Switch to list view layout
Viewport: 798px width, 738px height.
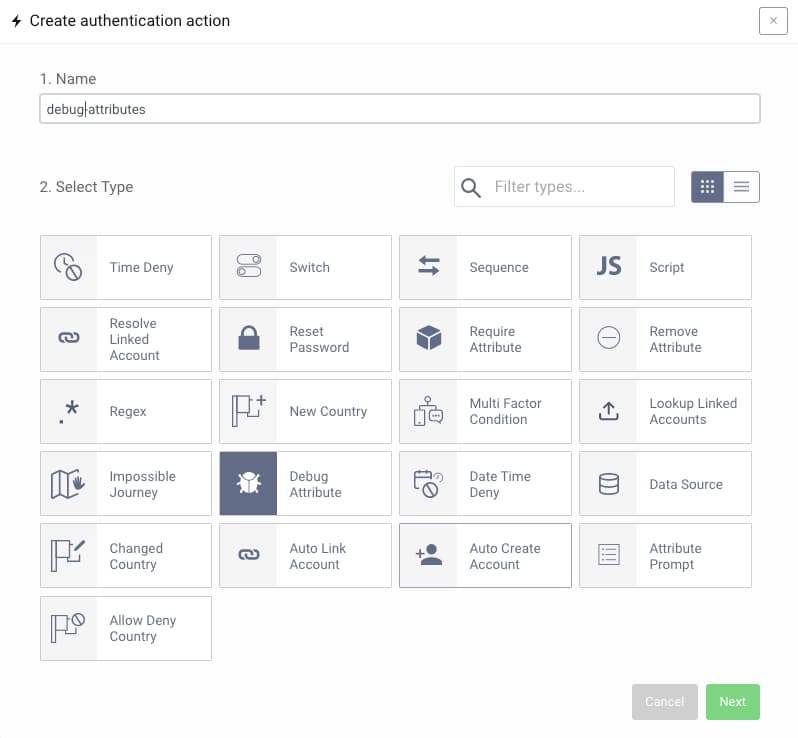tap(741, 187)
